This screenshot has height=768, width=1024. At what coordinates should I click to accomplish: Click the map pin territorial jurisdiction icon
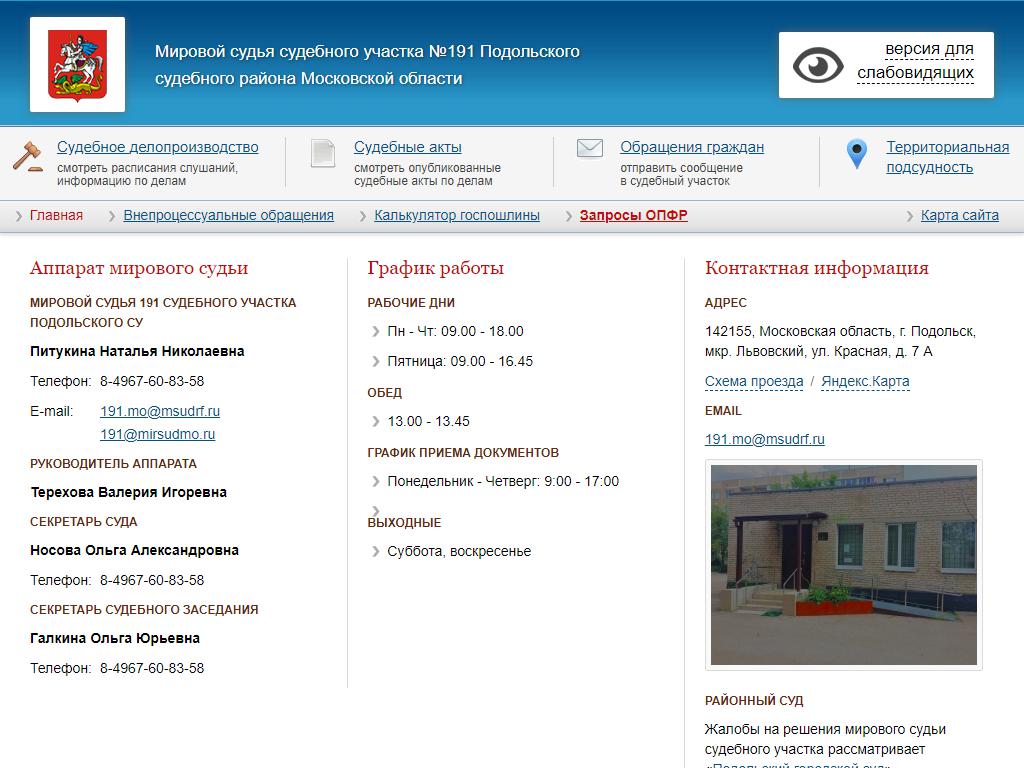(x=857, y=154)
